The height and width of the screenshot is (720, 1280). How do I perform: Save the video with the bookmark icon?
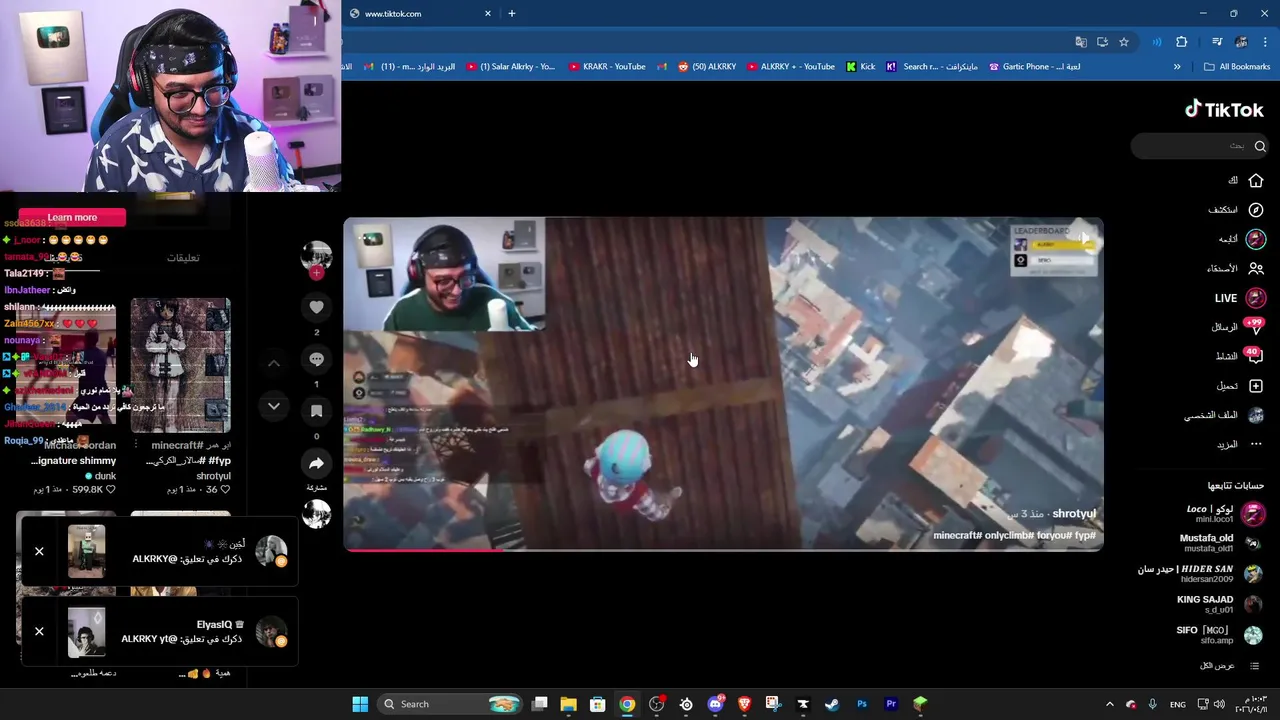click(x=316, y=411)
